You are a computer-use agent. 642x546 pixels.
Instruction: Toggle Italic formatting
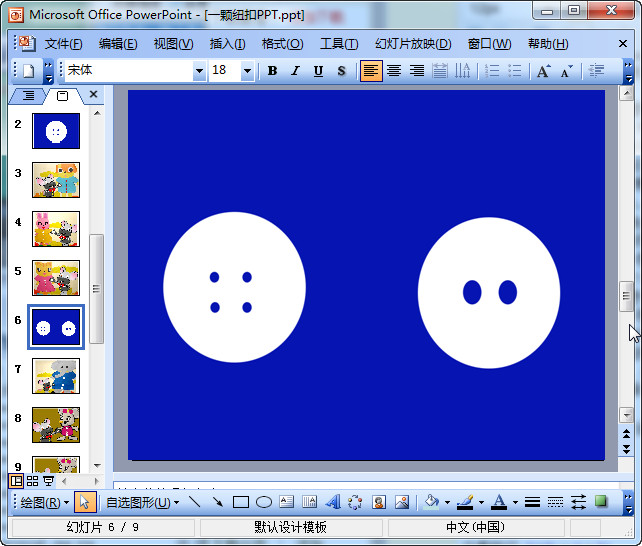[x=295, y=71]
